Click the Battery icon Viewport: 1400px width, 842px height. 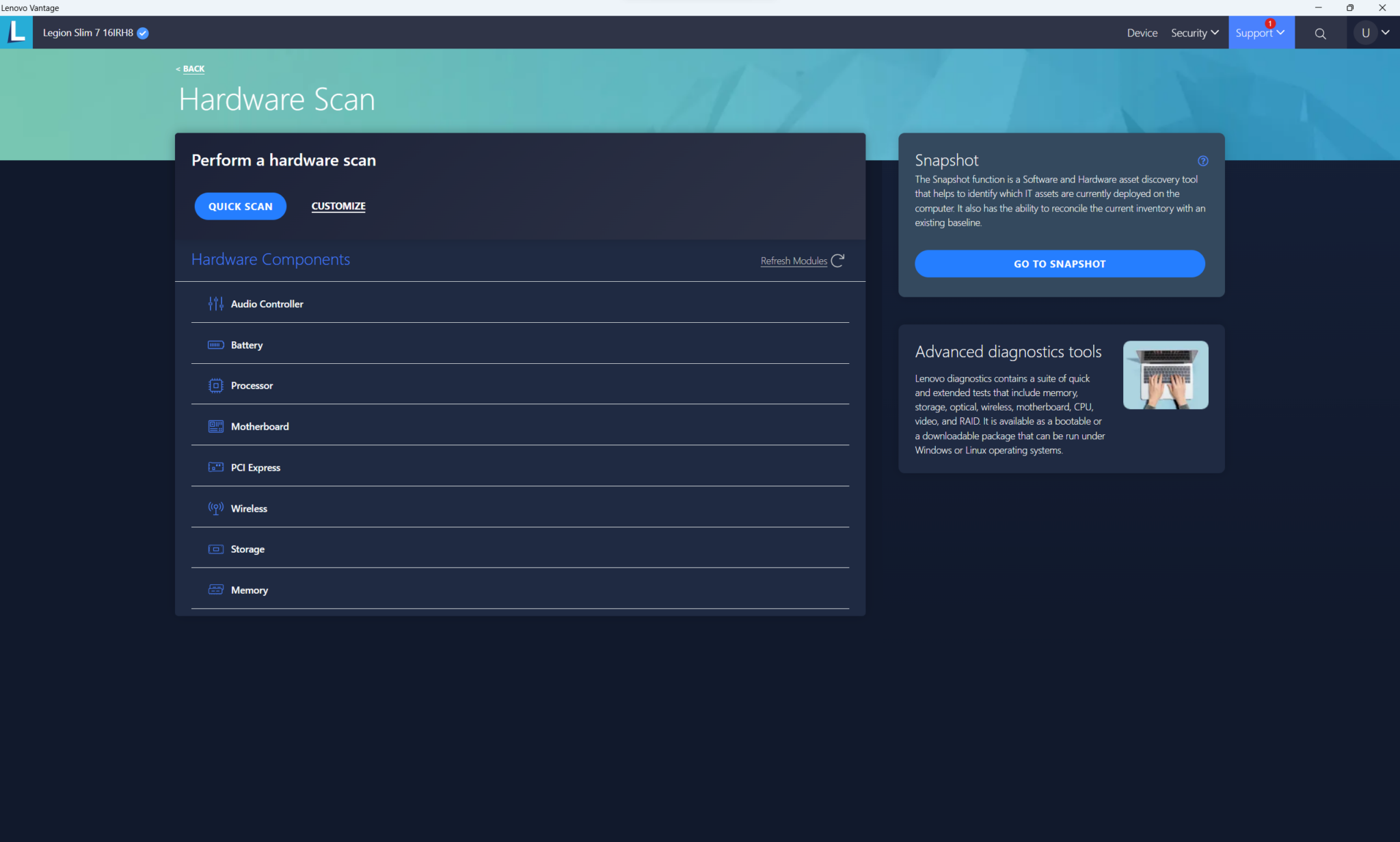[x=215, y=345]
